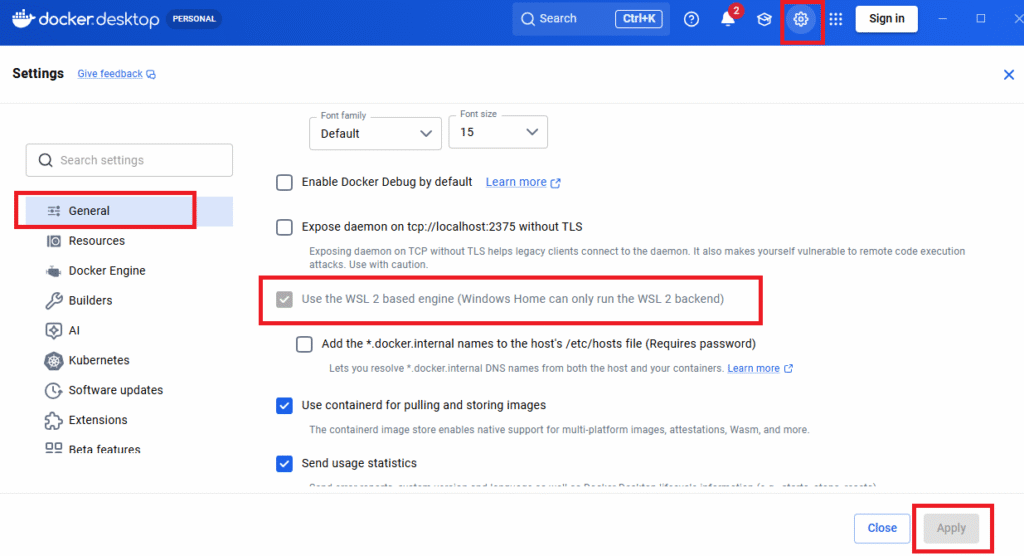
Task: Toggle Use the WSL 2 based engine checkbox
Action: pos(284,299)
